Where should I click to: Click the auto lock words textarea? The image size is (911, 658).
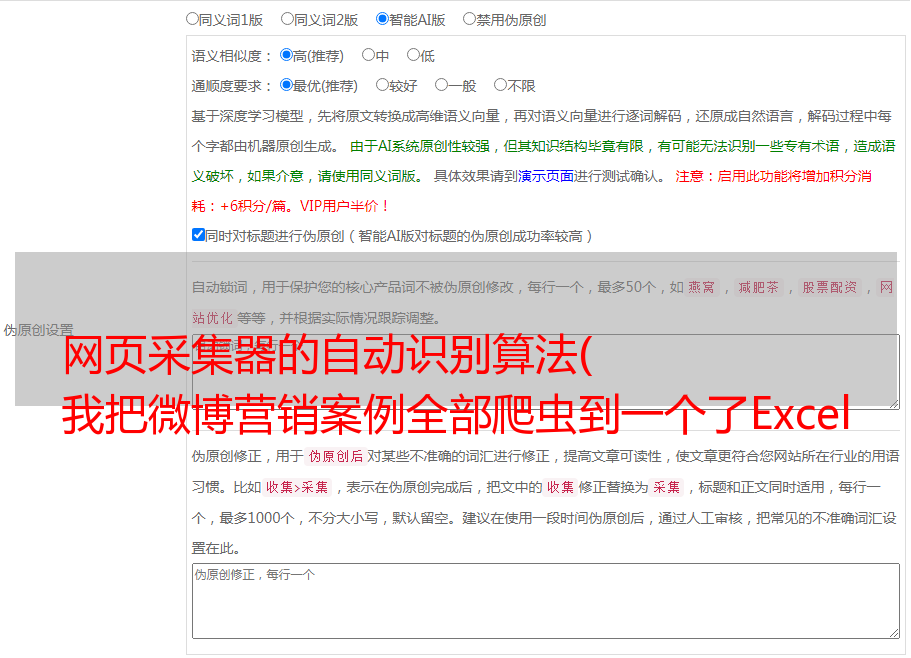click(546, 372)
